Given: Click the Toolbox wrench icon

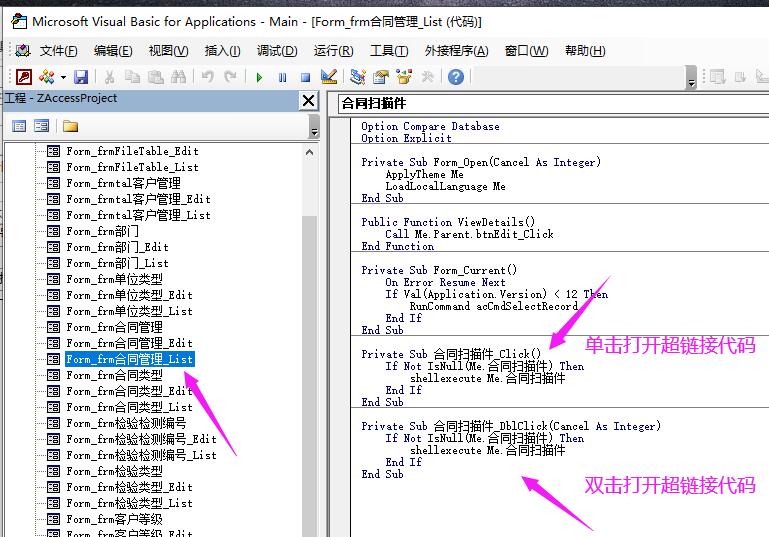Looking at the screenshot, I should [x=427, y=77].
